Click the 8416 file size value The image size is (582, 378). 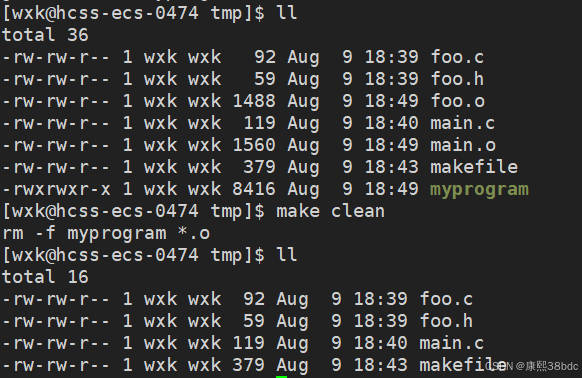click(x=254, y=189)
